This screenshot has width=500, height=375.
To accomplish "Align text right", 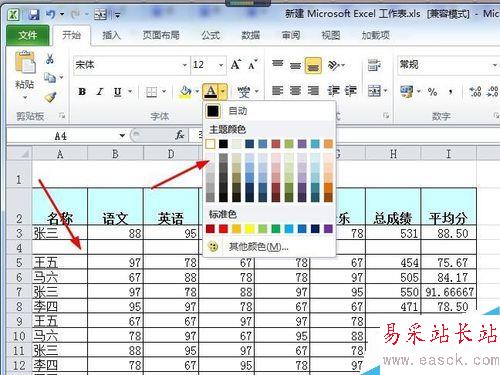I will 313,91.
